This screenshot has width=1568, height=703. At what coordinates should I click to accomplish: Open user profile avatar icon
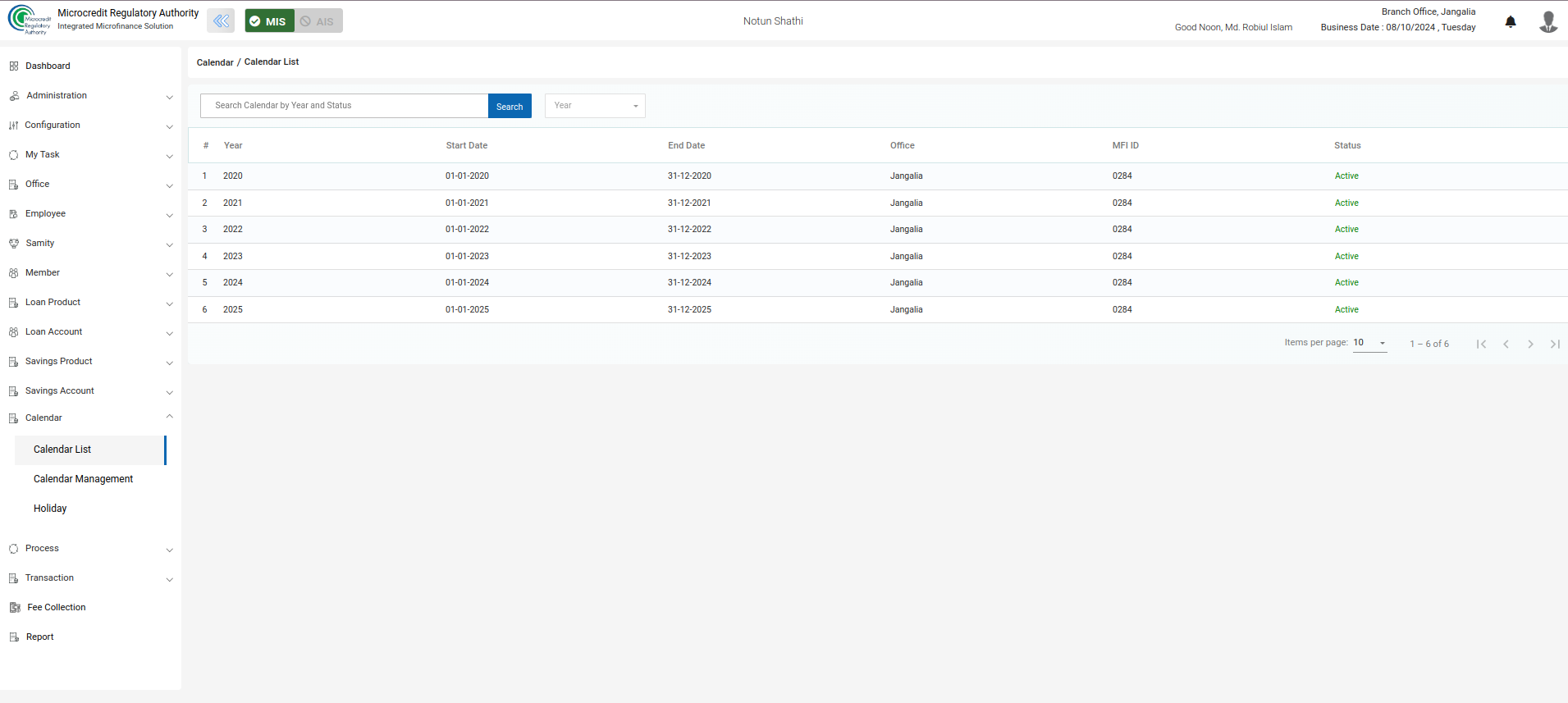(1548, 21)
